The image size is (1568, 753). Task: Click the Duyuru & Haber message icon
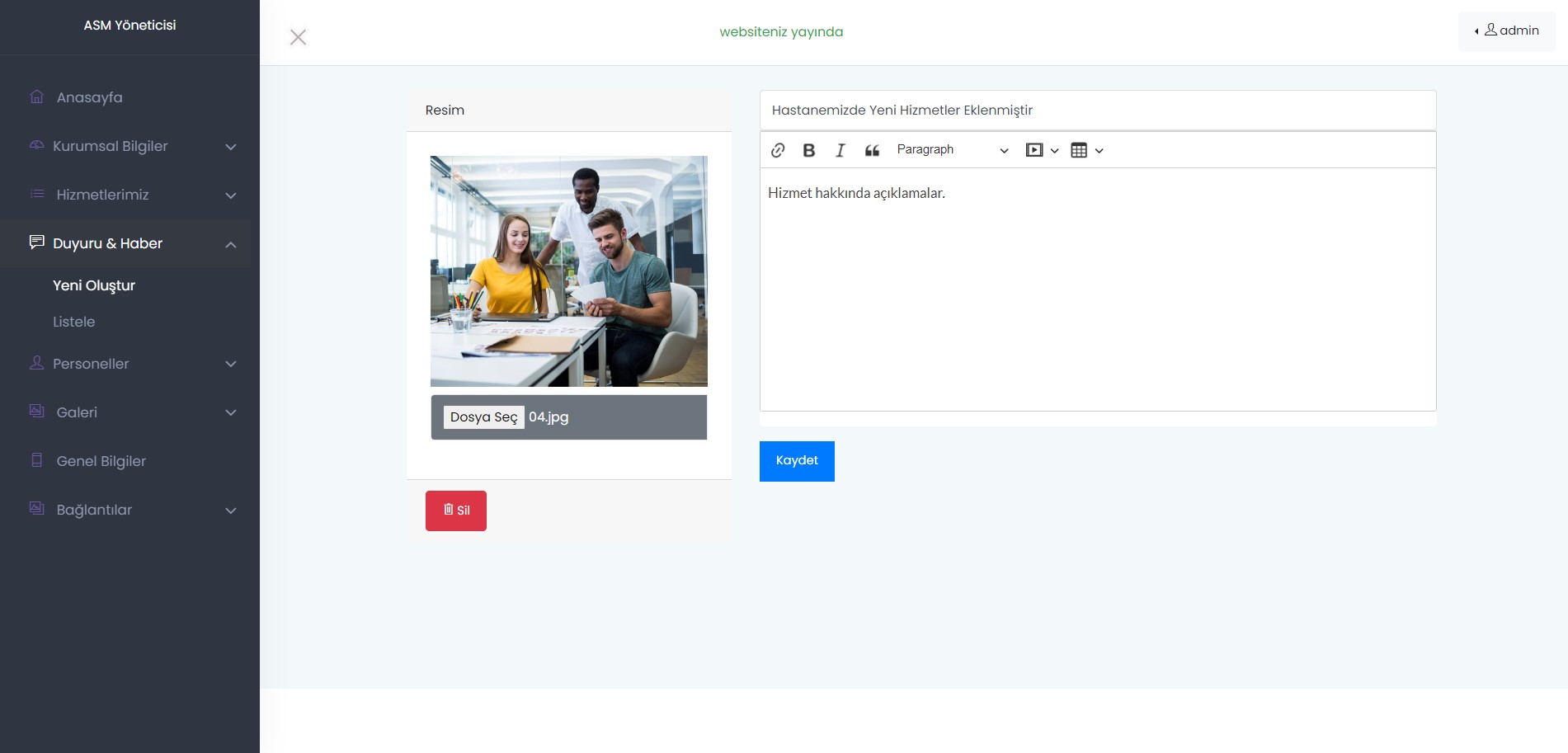pyautogui.click(x=37, y=242)
